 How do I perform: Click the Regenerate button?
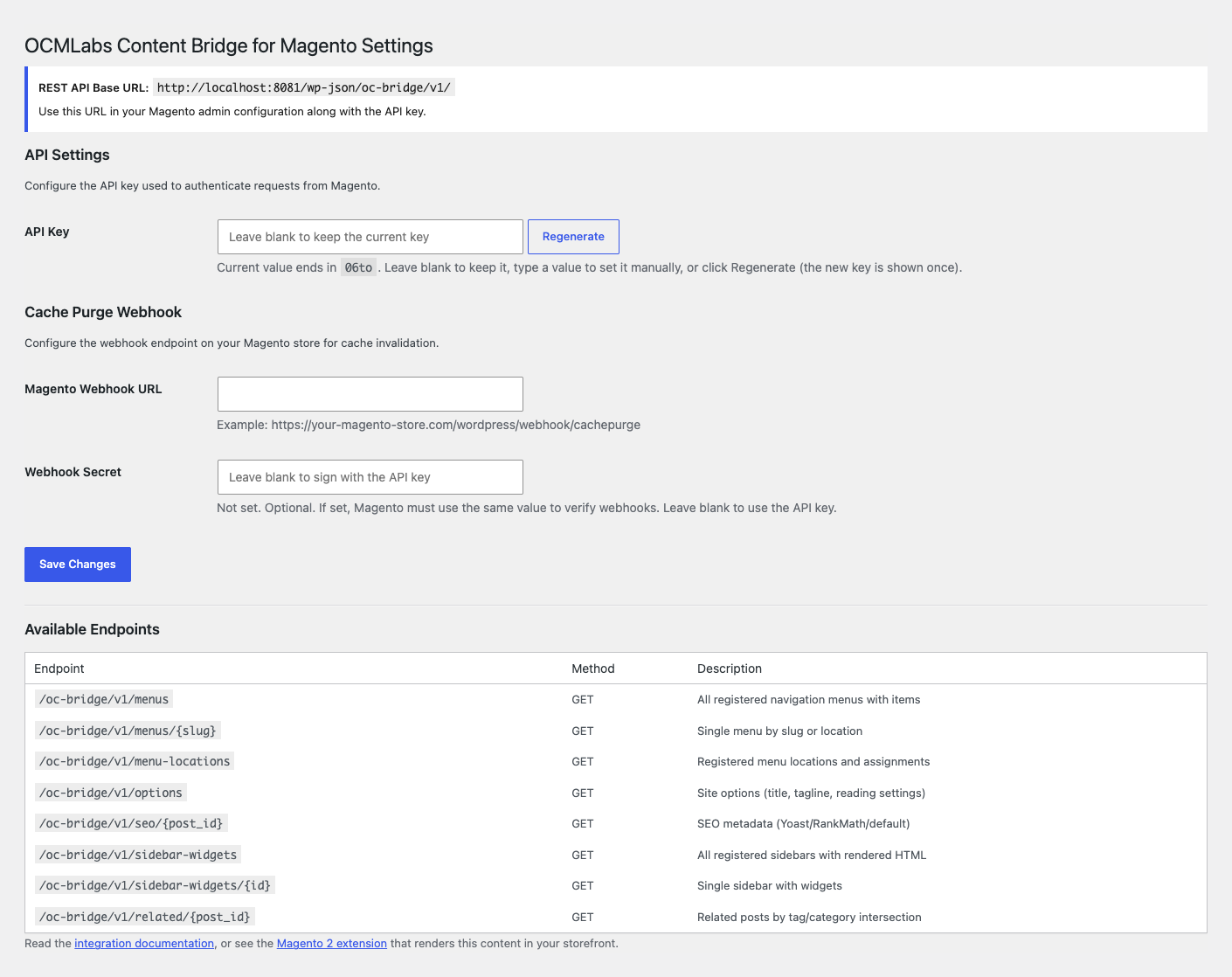[573, 237]
